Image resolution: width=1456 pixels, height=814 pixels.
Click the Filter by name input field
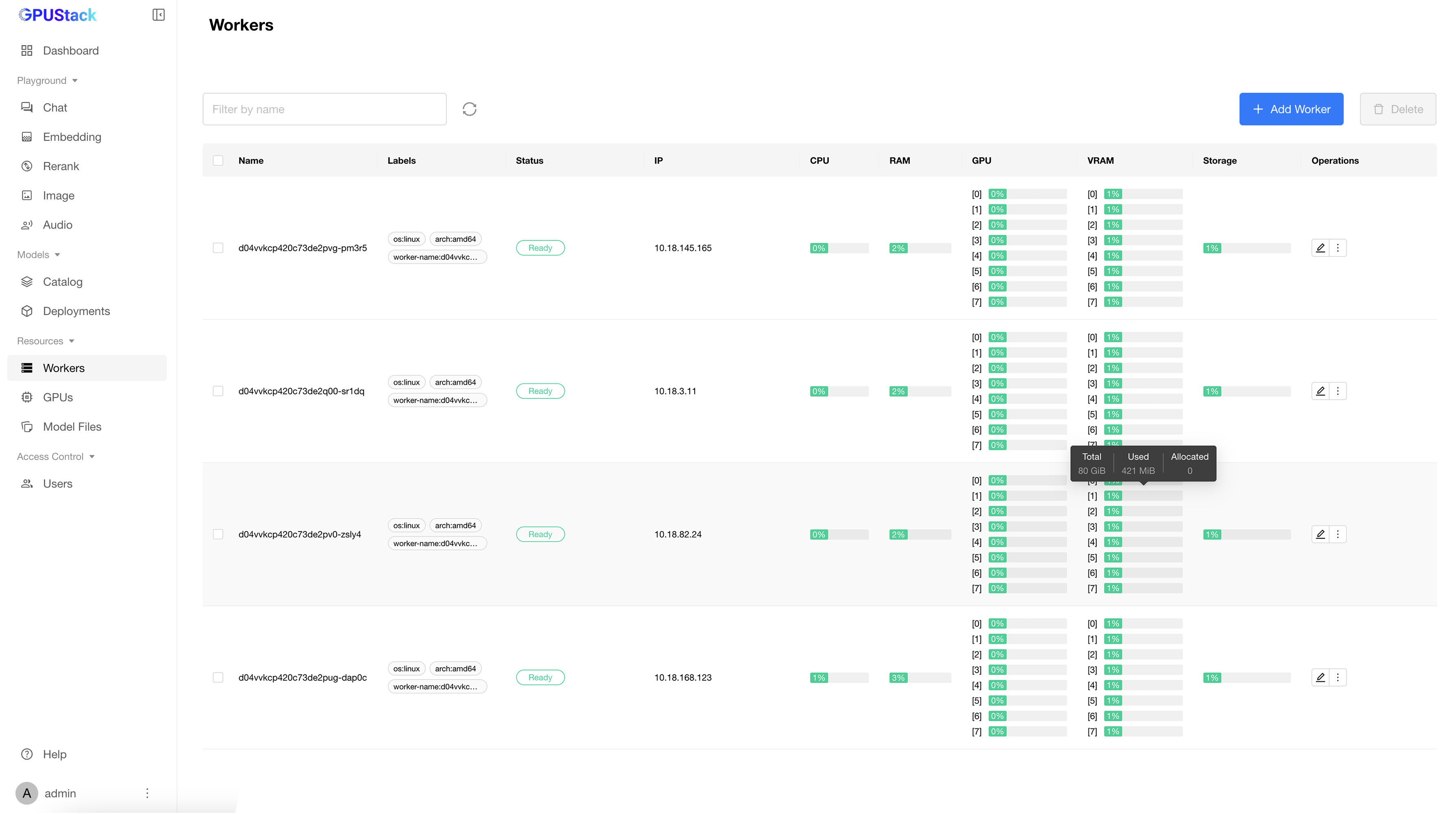coord(324,109)
